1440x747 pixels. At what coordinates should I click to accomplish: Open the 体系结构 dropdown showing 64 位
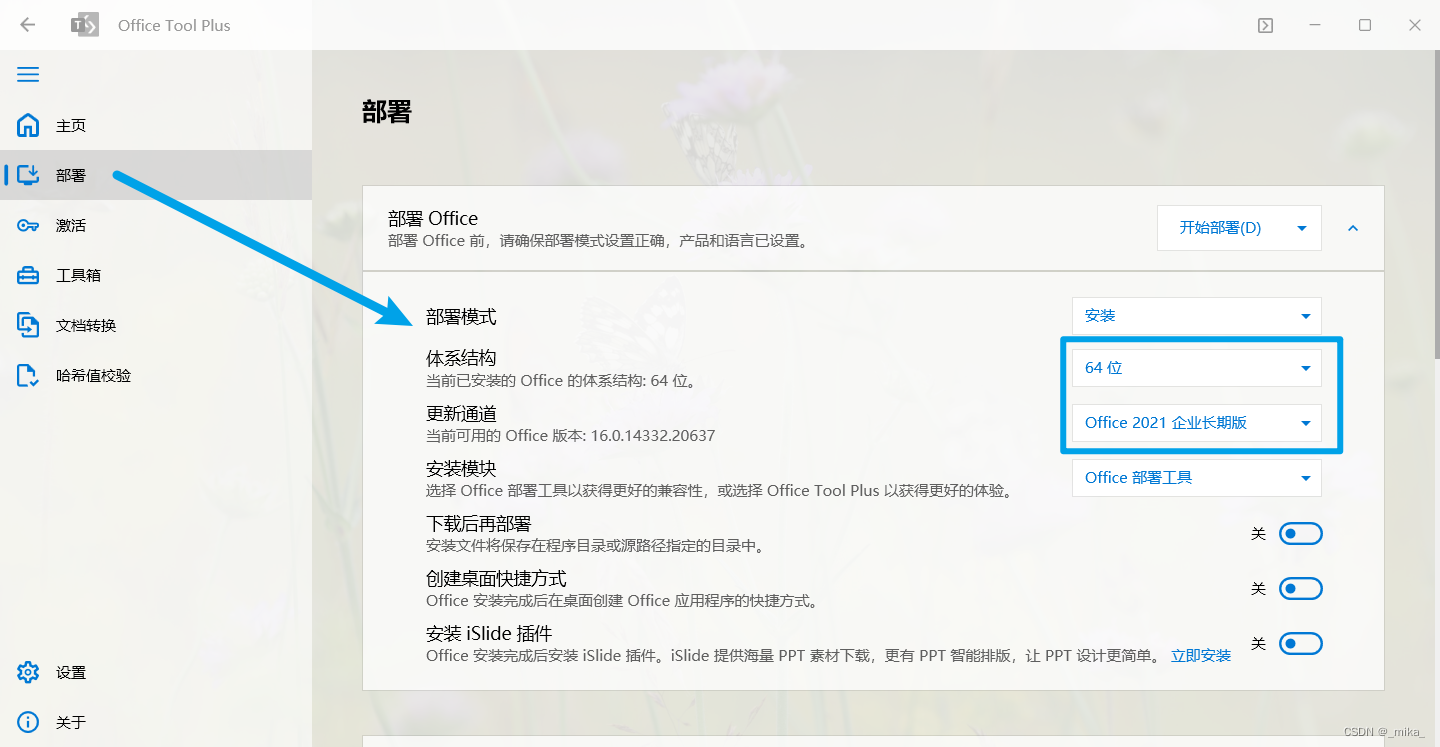coord(1197,368)
